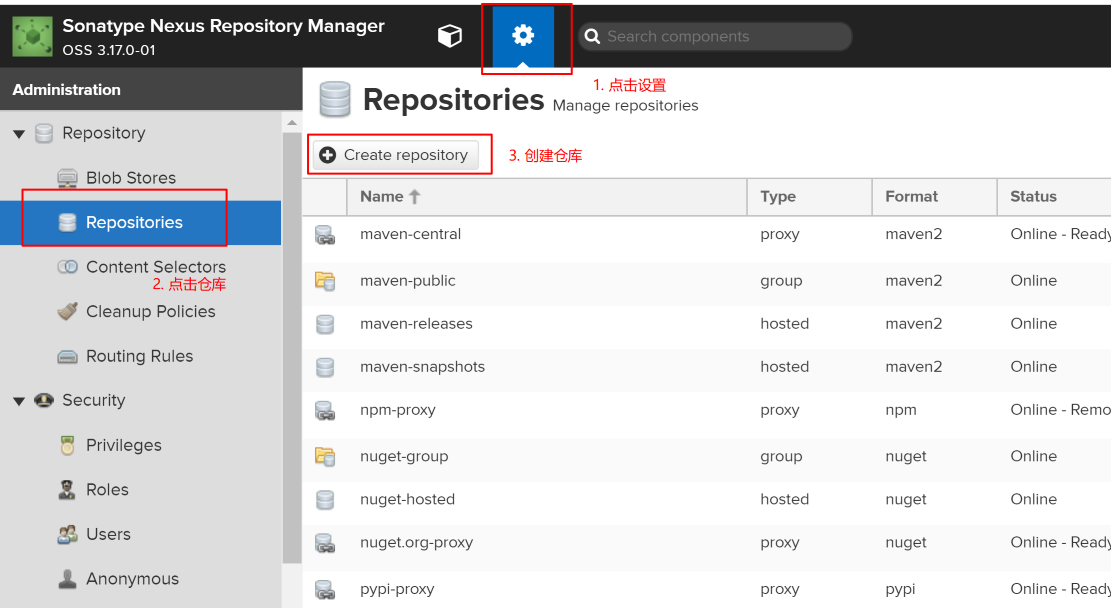Open the maven-public repository name
The width and height of the screenshot is (1112, 608).
click(x=408, y=281)
